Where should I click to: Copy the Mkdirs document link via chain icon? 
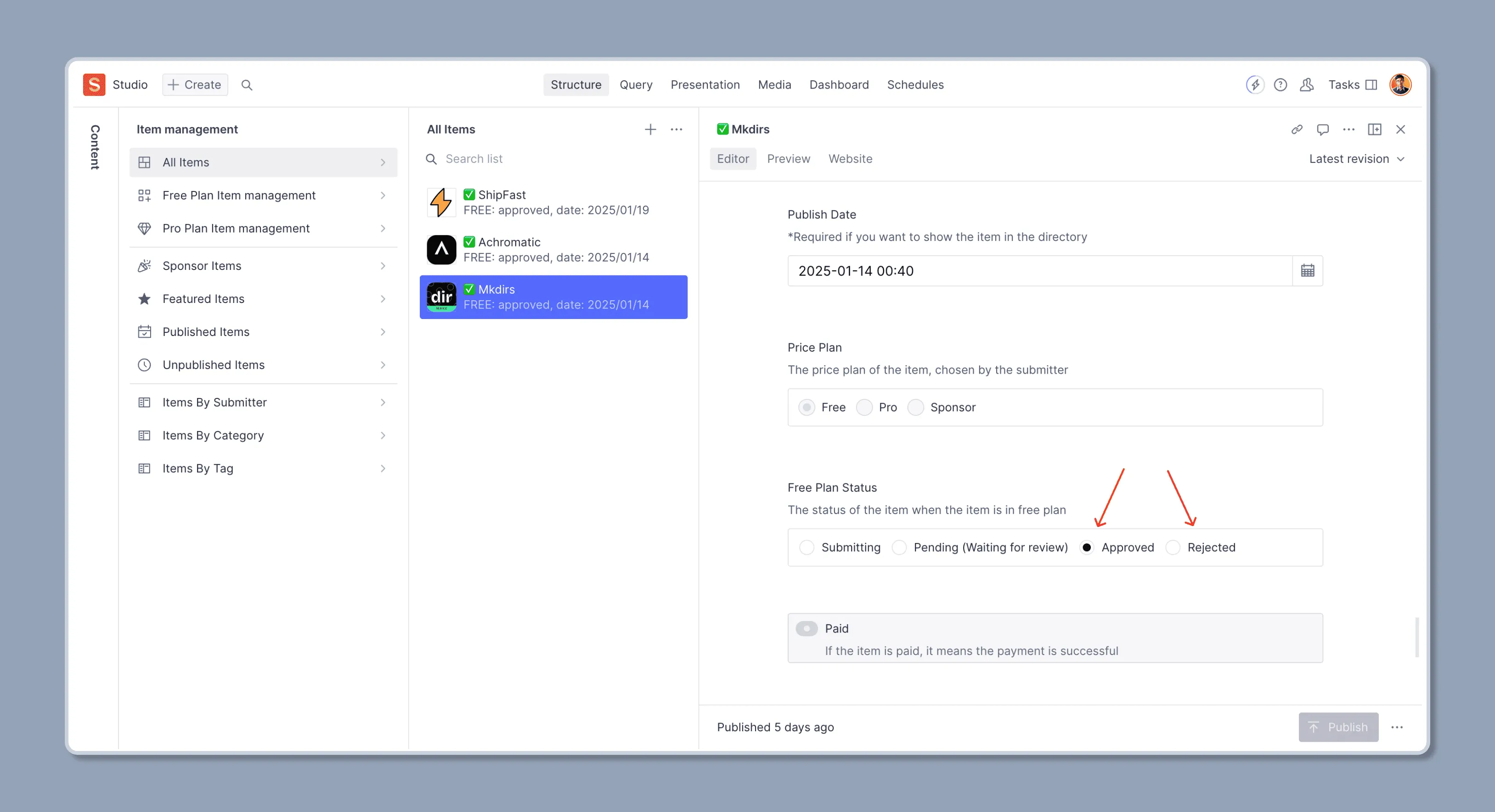tap(1297, 129)
